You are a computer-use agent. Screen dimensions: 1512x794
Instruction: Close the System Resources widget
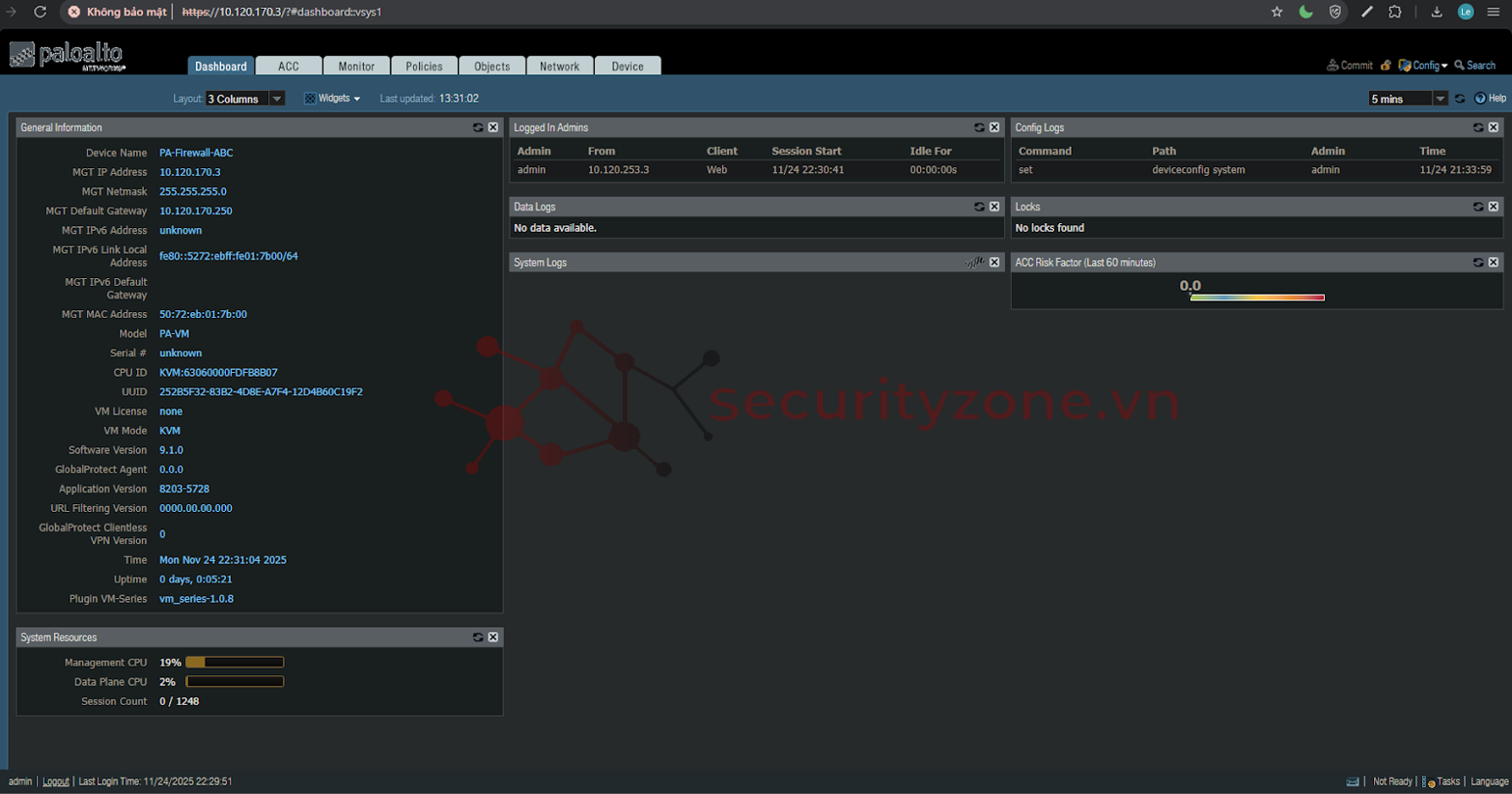point(493,638)
